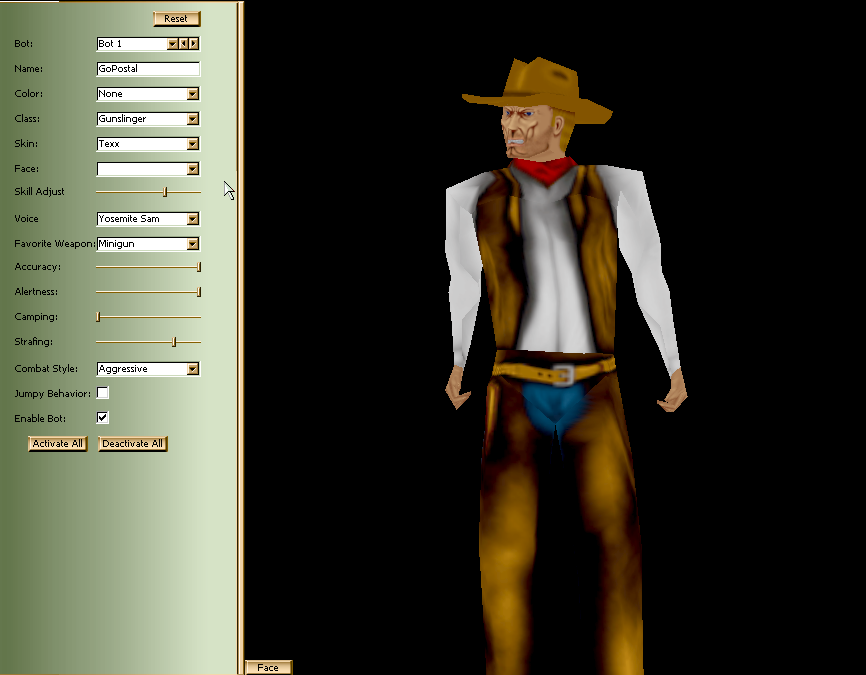Open the Color dropdown showing None
Screen dimensions: 866x675
click(148, 94)
